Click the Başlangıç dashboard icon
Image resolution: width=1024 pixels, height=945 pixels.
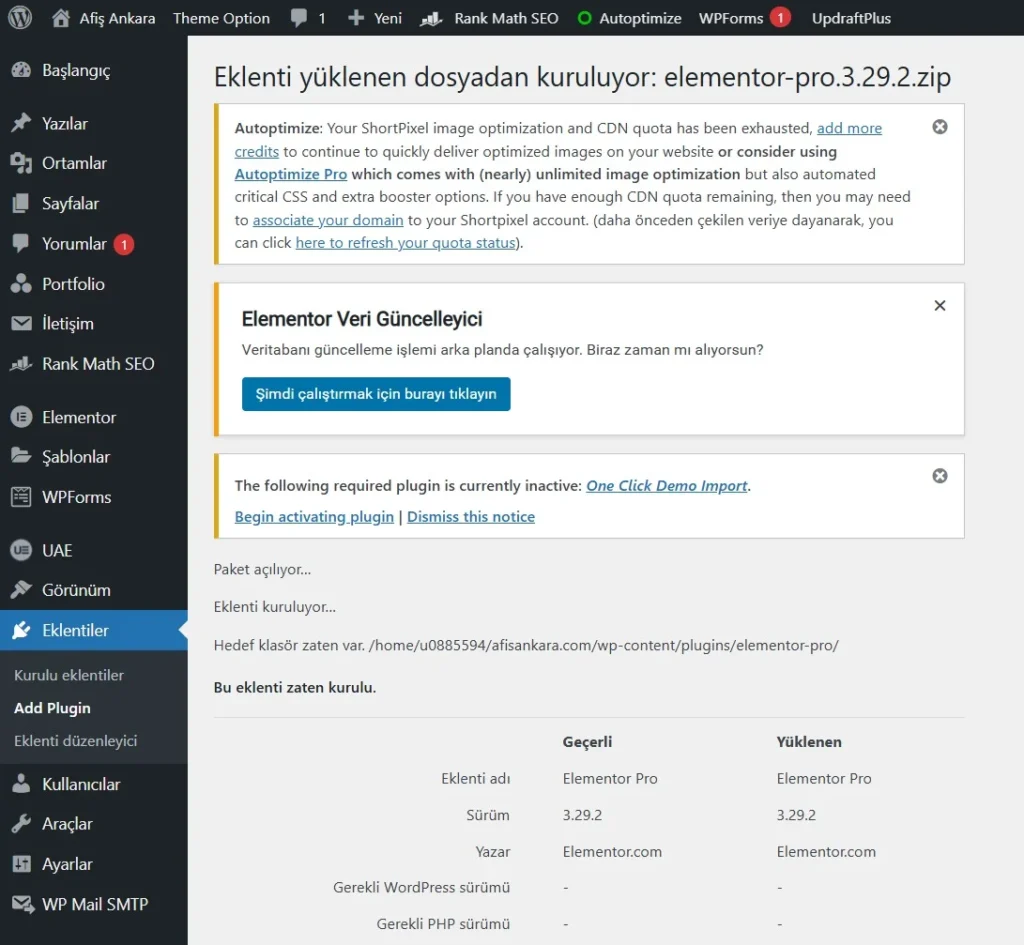point(21,70)
